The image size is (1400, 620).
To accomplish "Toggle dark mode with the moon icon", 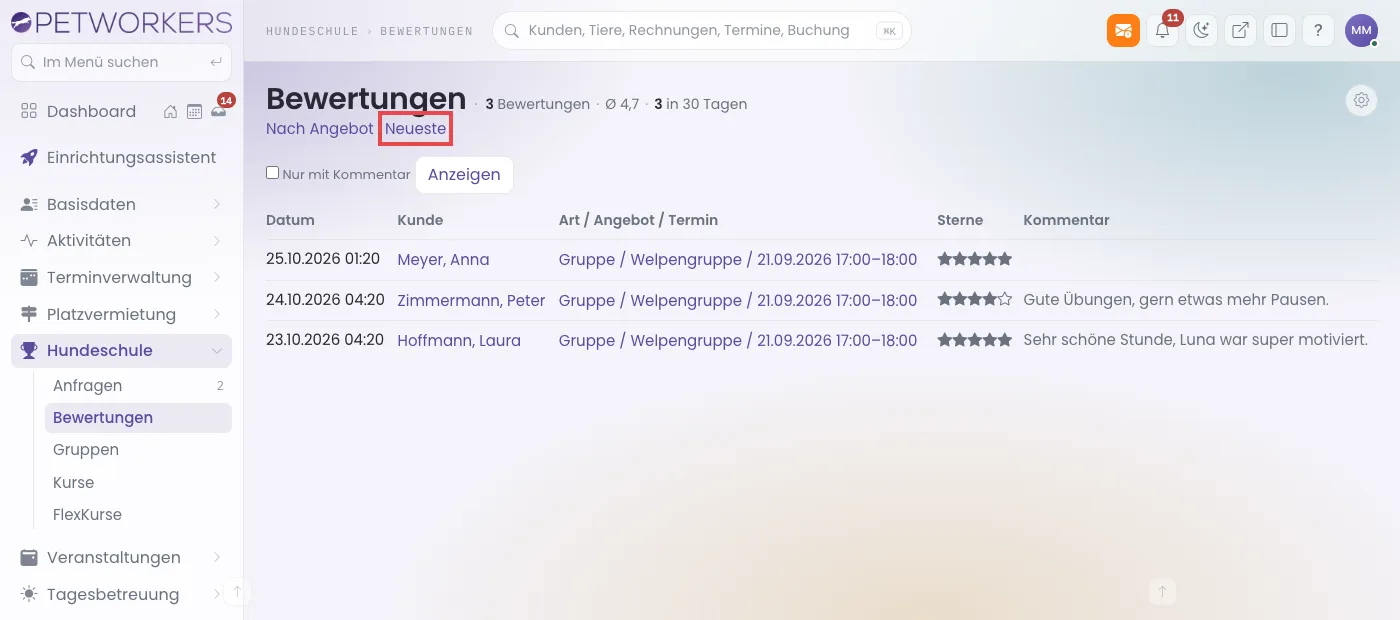I will 1201,30.
